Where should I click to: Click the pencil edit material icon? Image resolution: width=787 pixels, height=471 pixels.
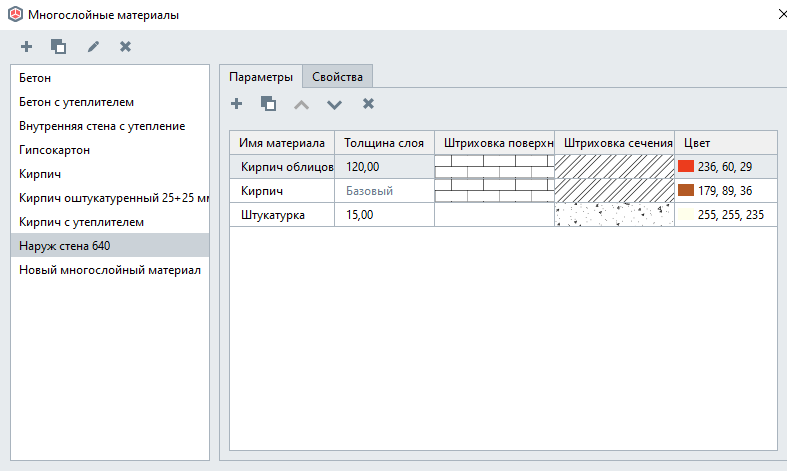[93, 46]
